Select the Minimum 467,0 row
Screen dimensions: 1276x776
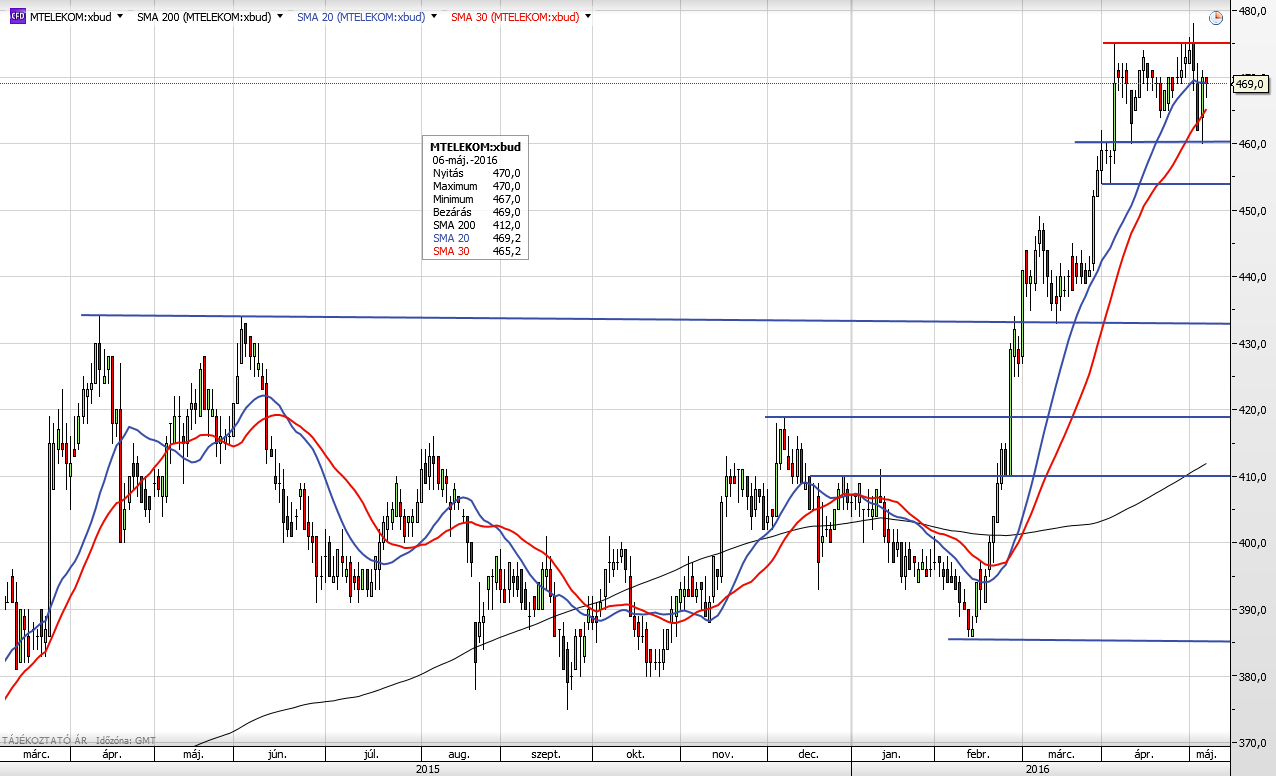tap(476, 199)
